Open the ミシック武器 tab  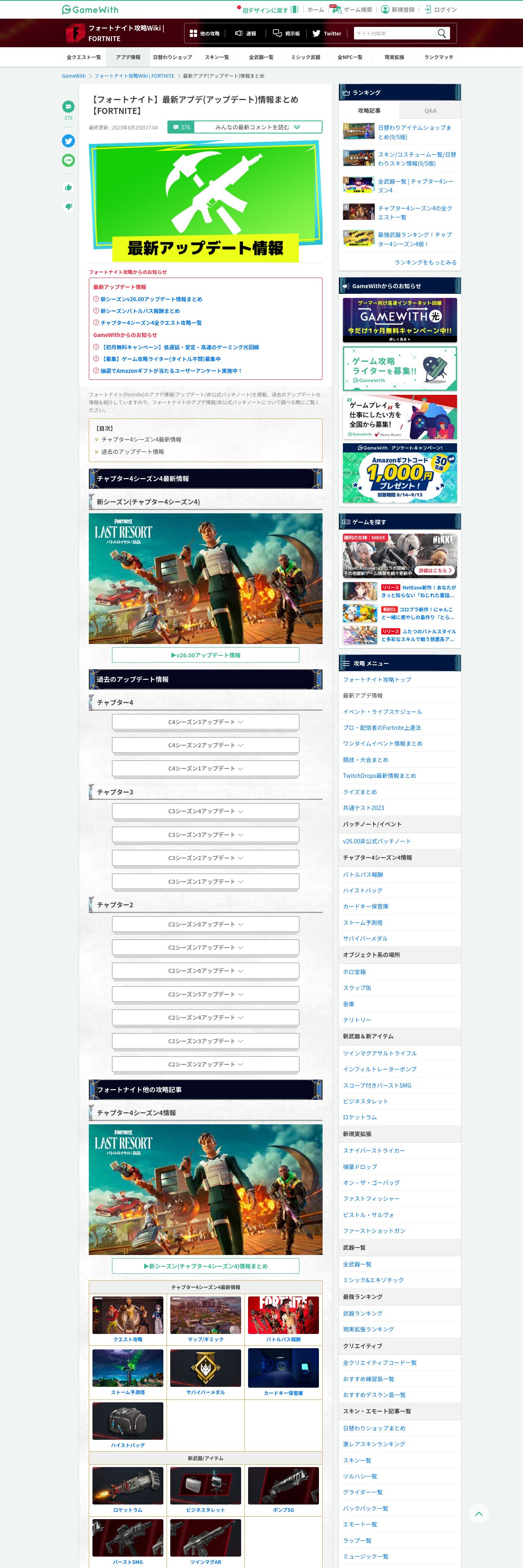click(x=305, y=57)
